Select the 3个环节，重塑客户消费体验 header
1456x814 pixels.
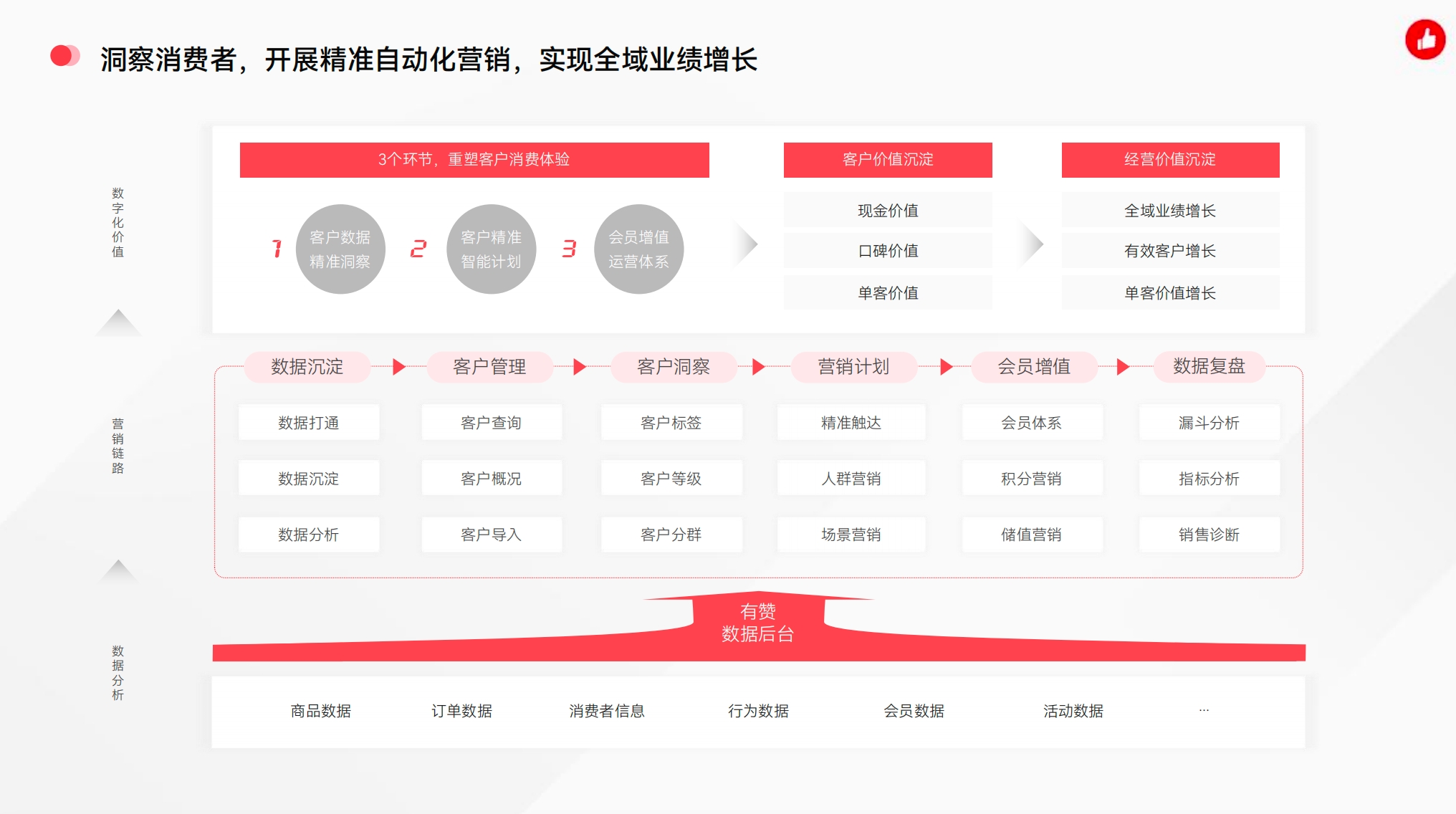474,160
